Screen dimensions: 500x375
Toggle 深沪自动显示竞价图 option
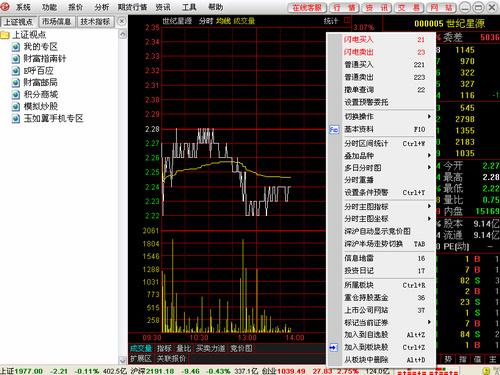[385, 231]
